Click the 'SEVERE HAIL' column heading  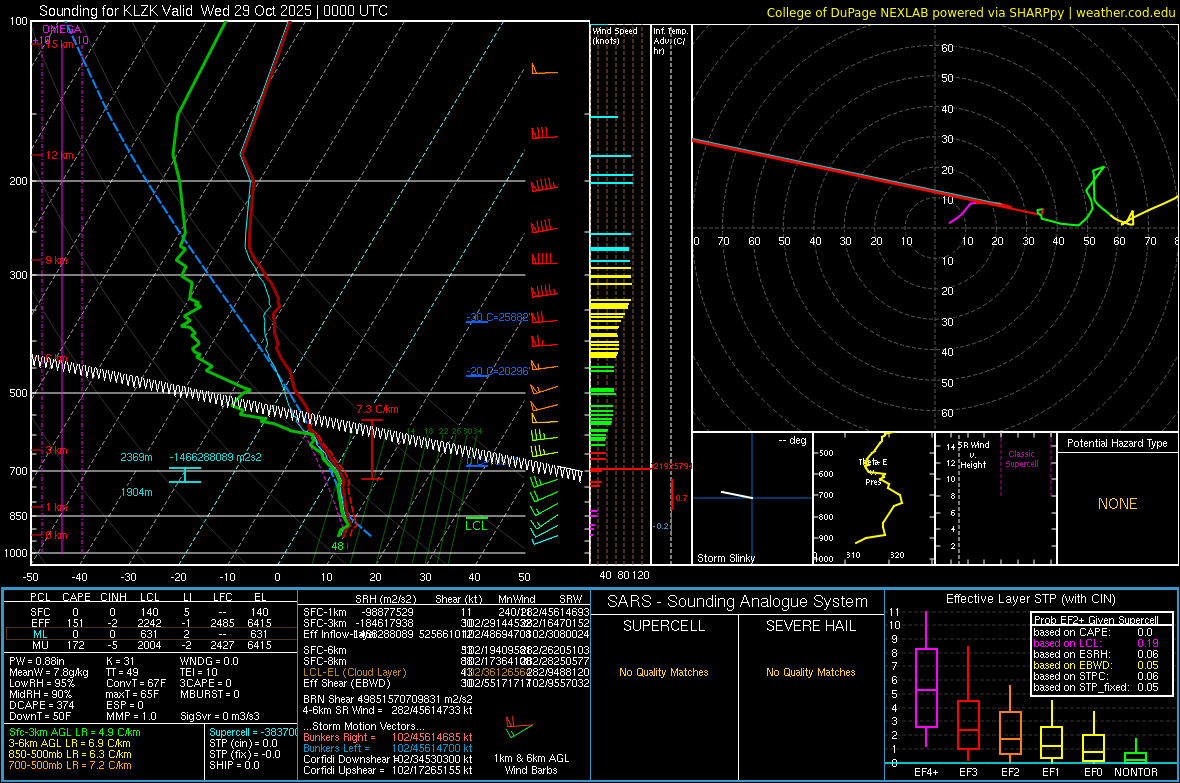point(810,626)
